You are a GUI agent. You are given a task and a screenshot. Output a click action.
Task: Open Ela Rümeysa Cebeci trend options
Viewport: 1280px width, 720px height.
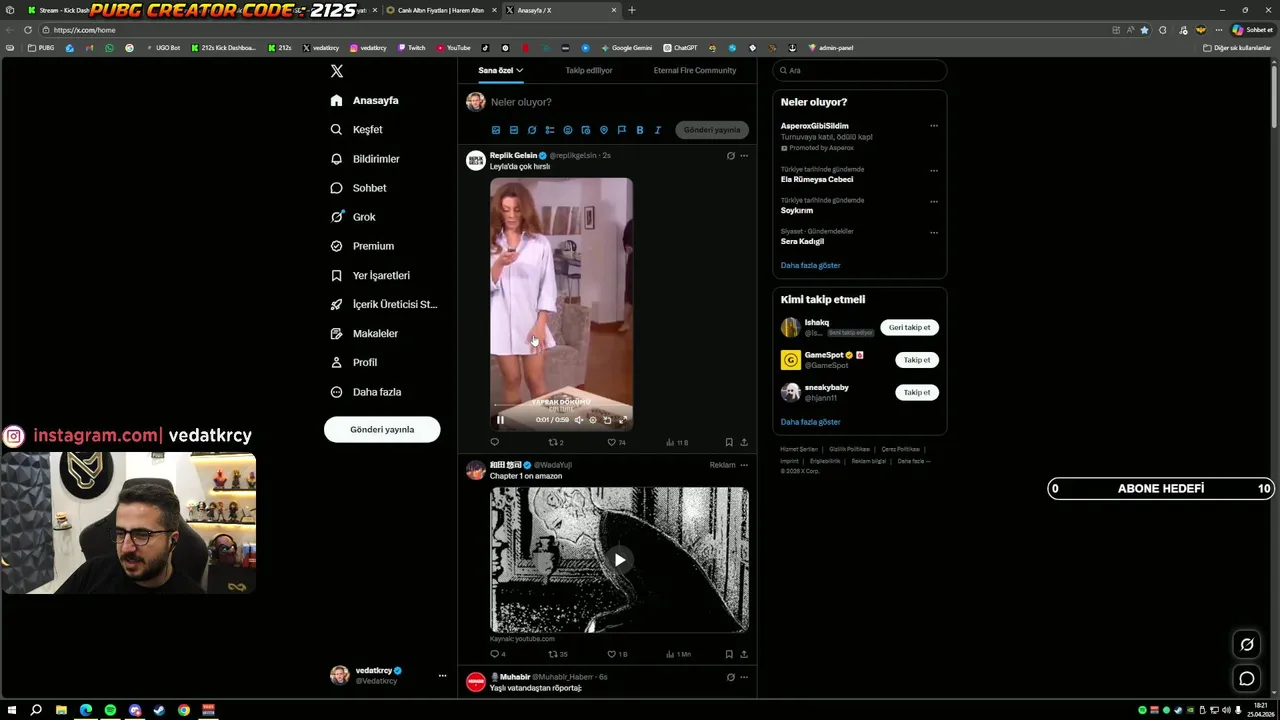coord(934,171)
